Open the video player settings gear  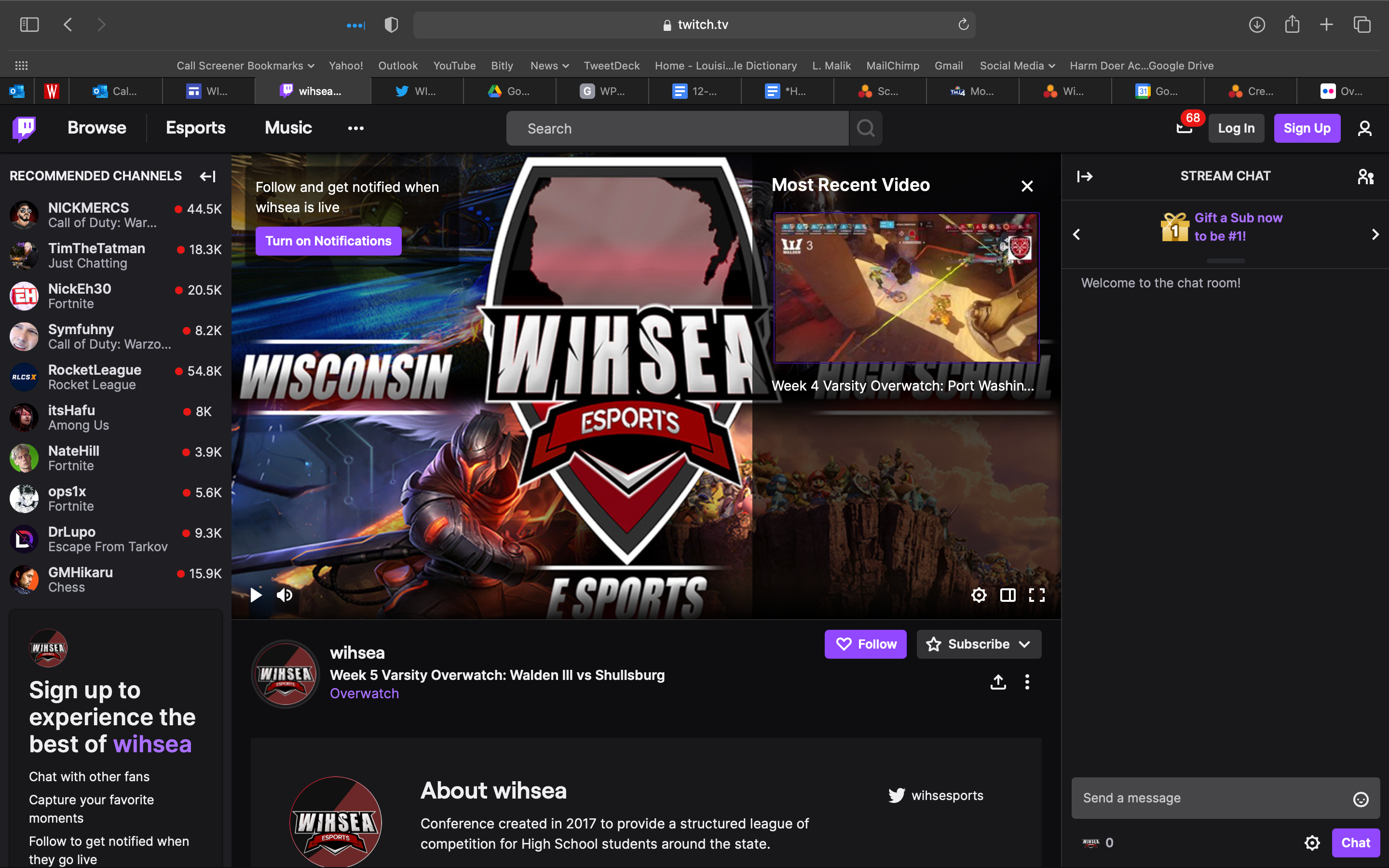[979, 595]
